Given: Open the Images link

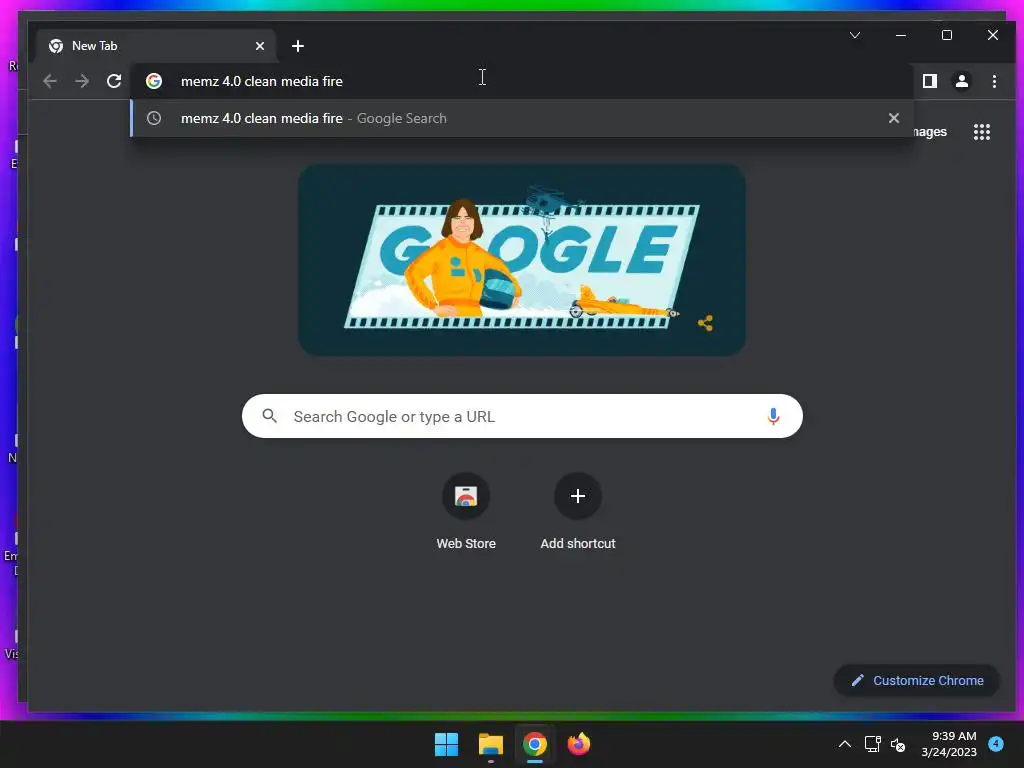Looking at the screenshot, I should coord(929,132).
